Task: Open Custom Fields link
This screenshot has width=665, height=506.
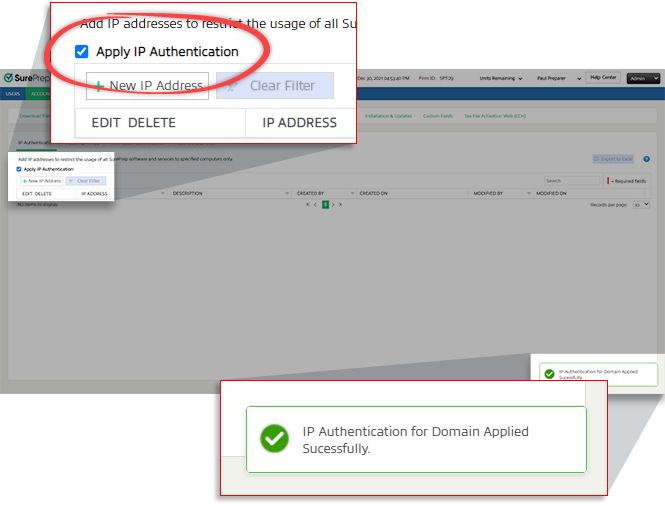Action: 438,116
